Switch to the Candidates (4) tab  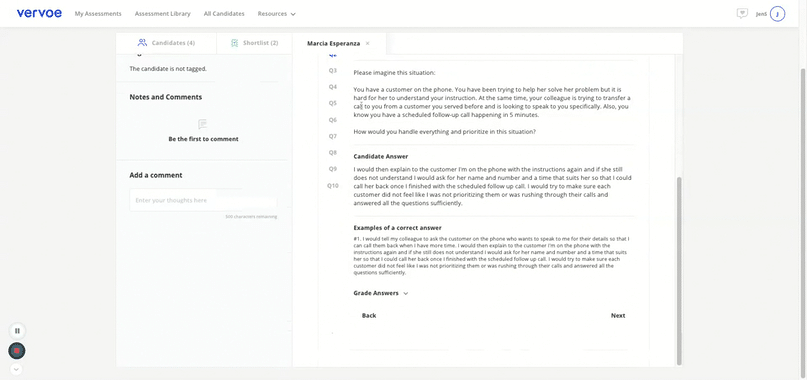(x=166, y=43)
